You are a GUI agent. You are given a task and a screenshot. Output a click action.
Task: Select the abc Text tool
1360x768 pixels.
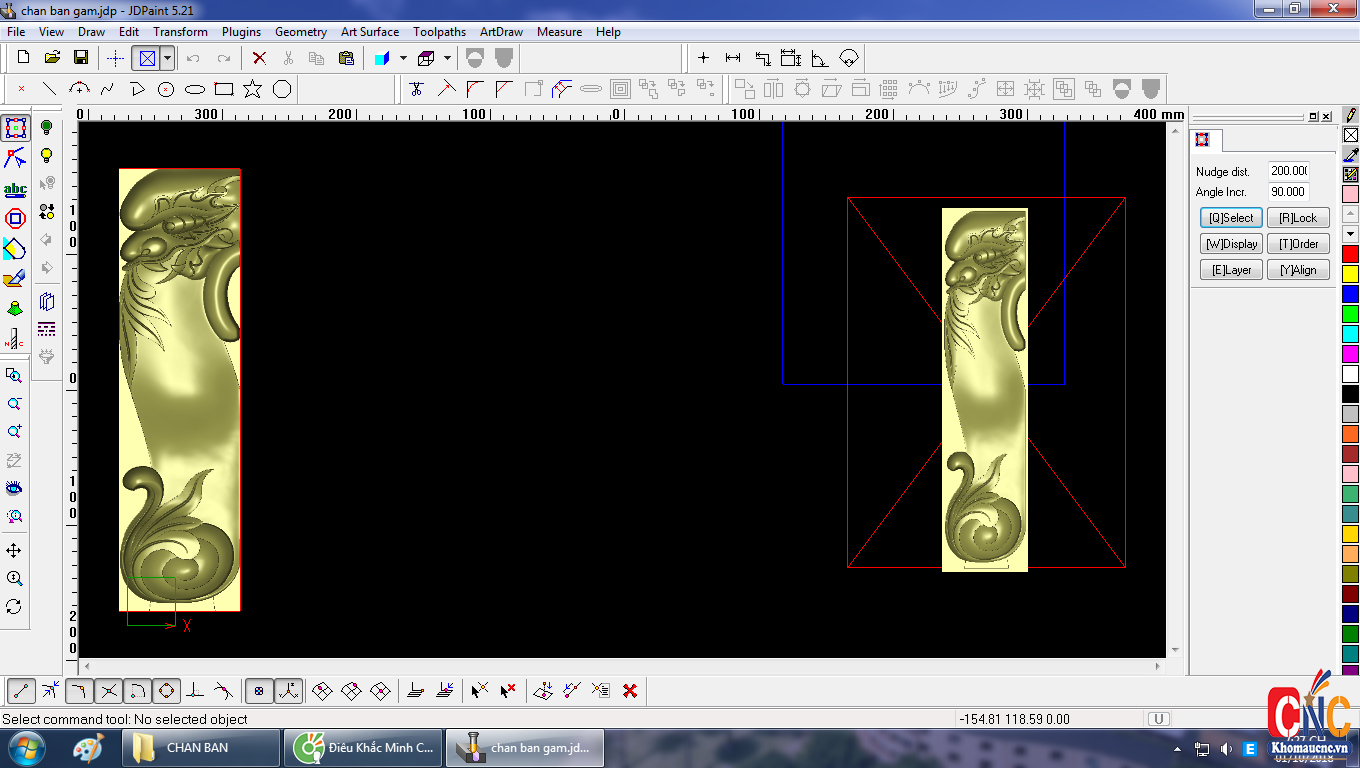[x=15, y=189]
